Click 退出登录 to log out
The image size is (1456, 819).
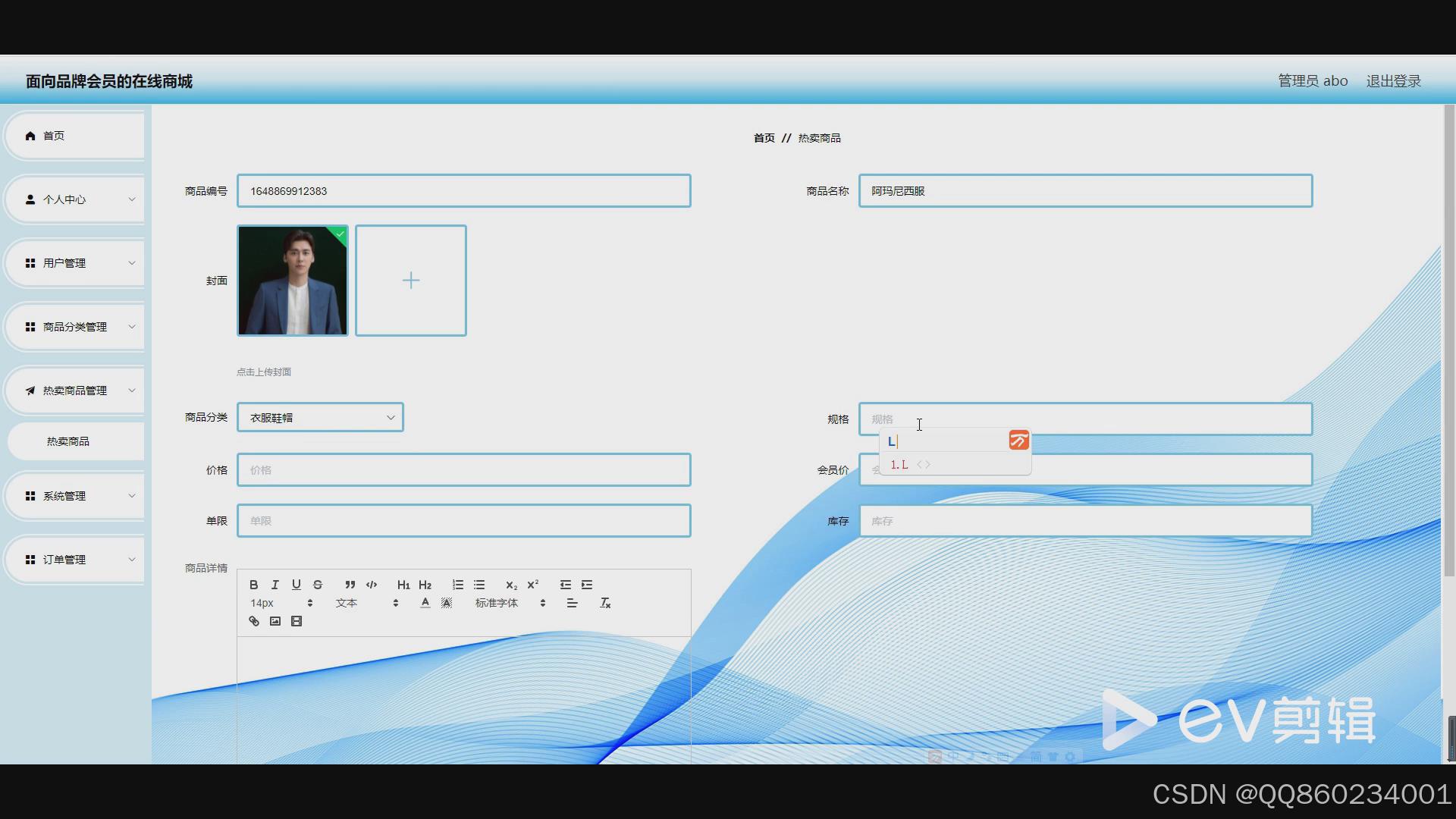[x=1394, y=81]
